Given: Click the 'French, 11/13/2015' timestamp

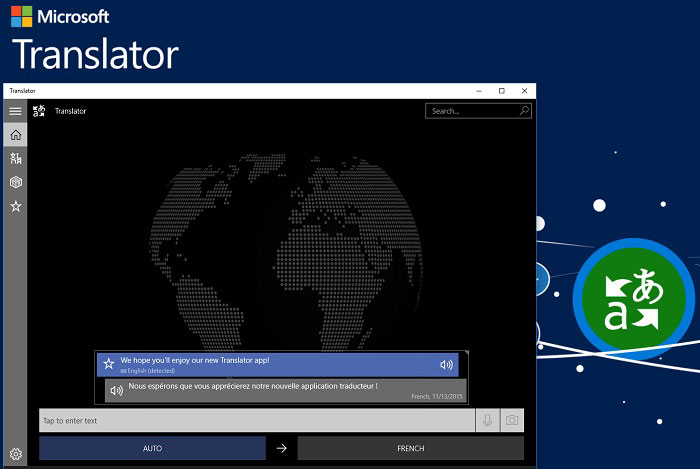Looking at the screenshot, I should (x=437, y=396).
